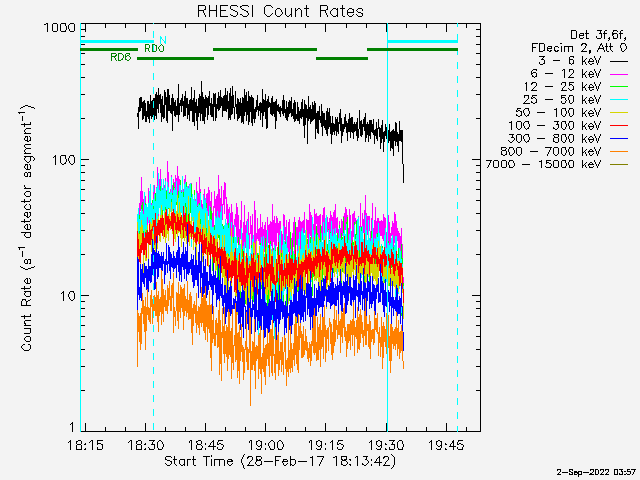The image size is (640, 480).
Task: Click the 'Det 3f,6f,' legend header
Action: (598, 36)
